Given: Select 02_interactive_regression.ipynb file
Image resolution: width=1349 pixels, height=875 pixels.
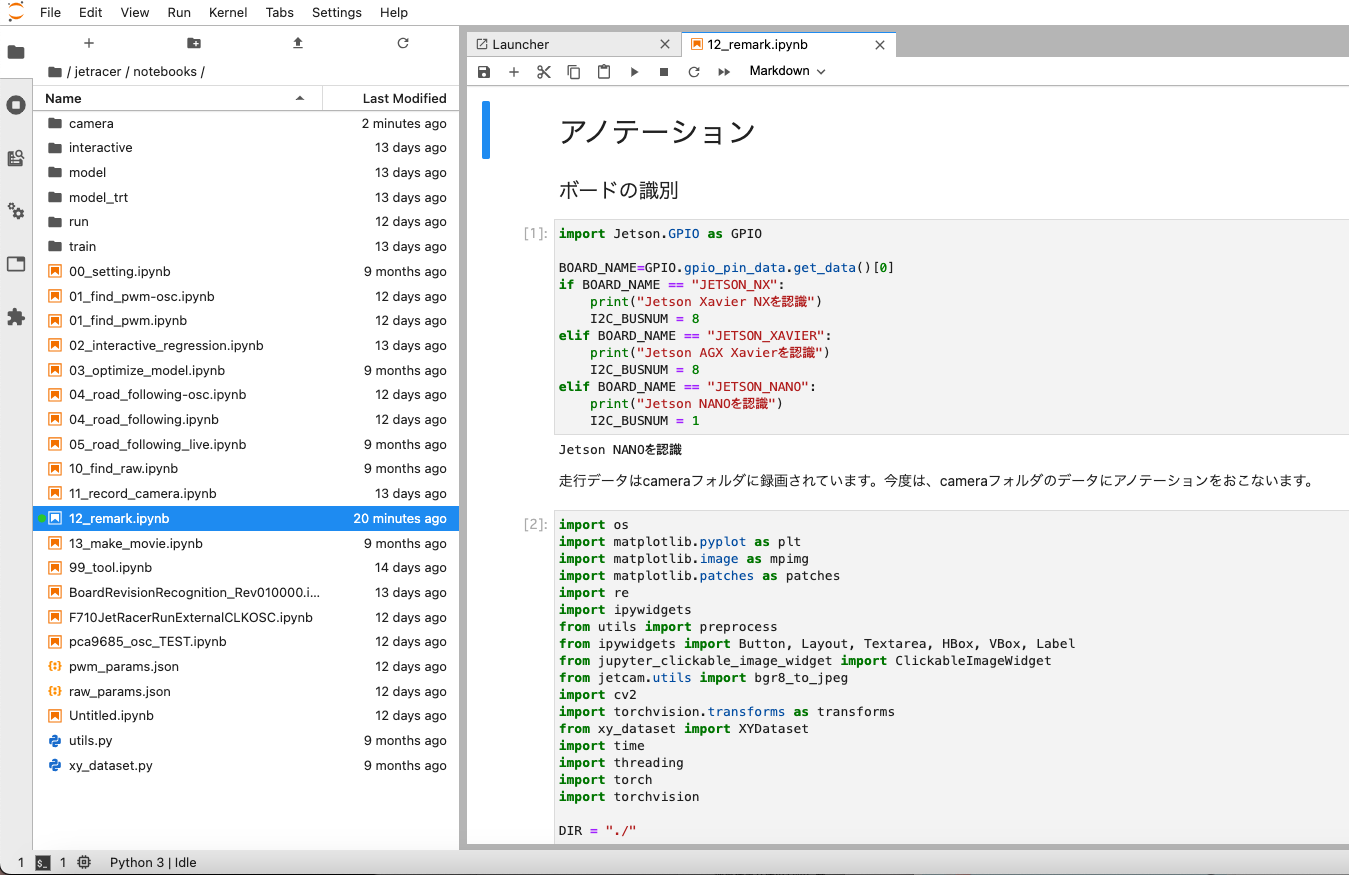Looking at the screenshot, I should tap(246, 345).
